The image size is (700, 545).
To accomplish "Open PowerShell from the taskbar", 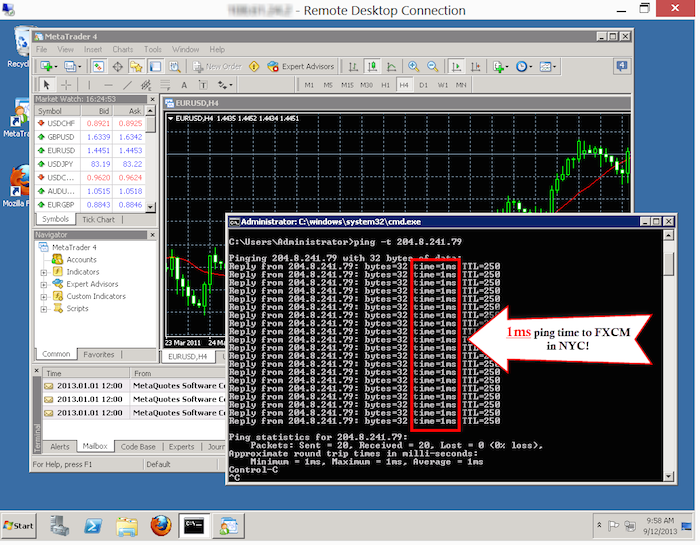I will click(93, 526).
